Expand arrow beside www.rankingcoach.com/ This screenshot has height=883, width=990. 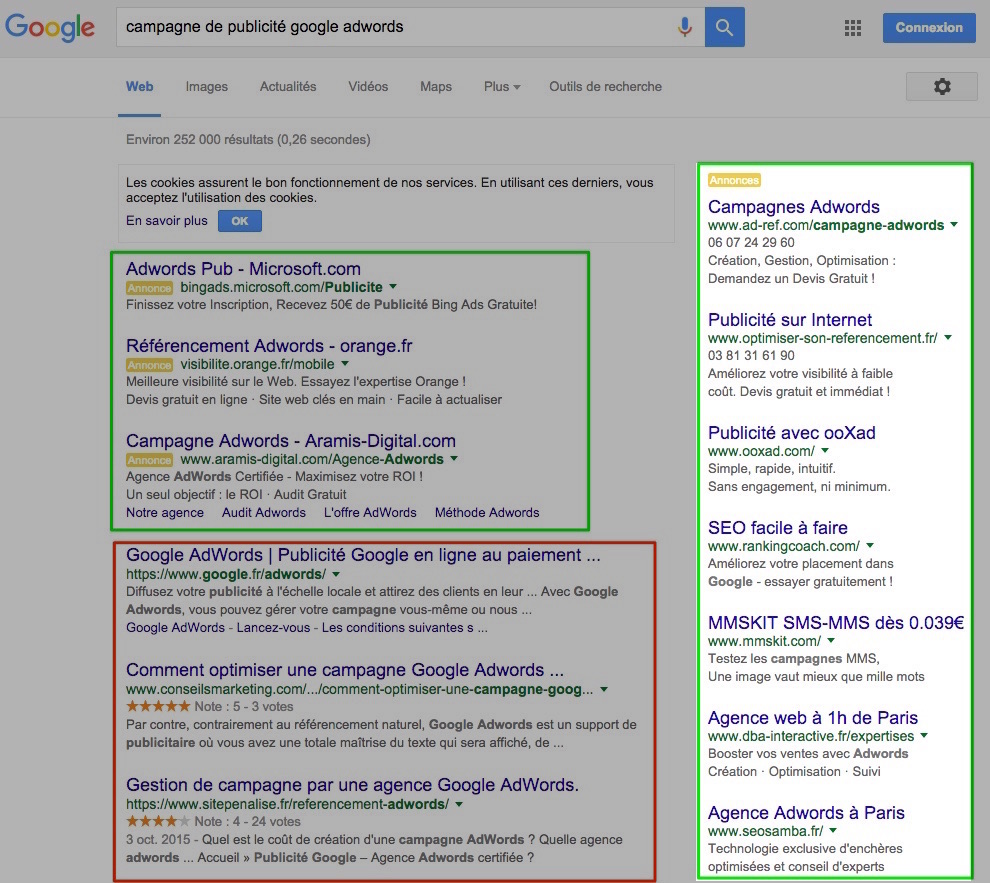(870, 545)
